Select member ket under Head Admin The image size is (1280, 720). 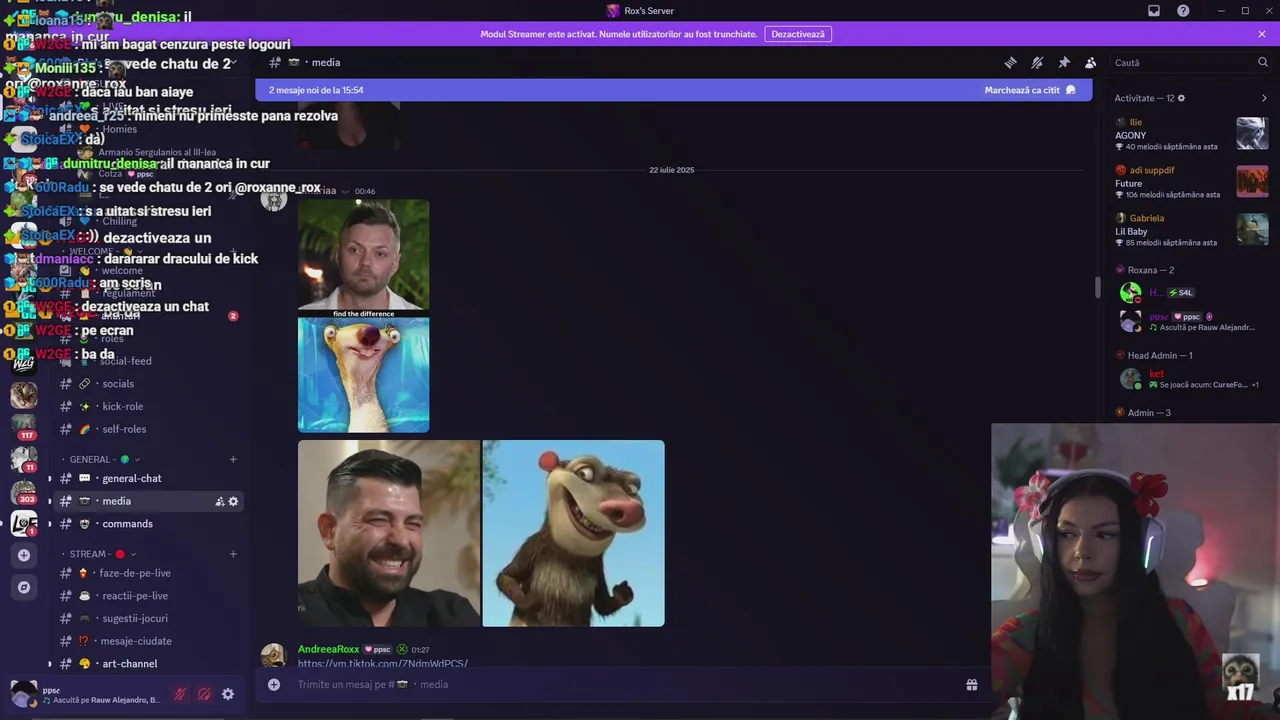1192,379
